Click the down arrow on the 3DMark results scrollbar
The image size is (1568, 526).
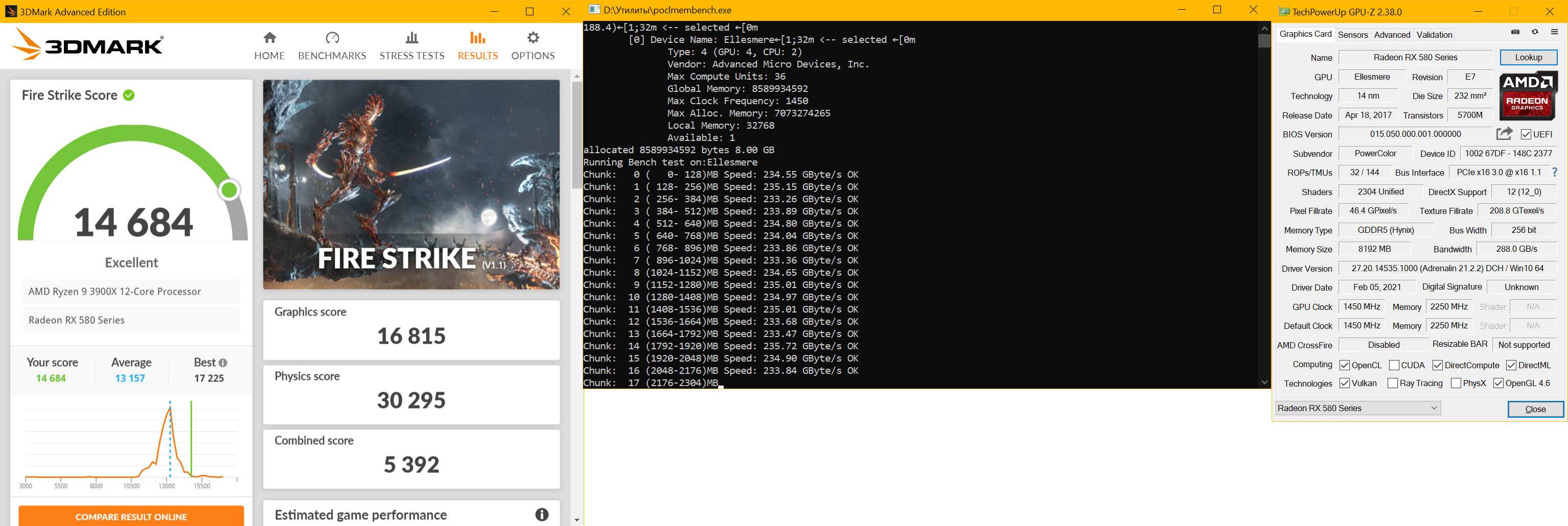click(x=577, y=520)
